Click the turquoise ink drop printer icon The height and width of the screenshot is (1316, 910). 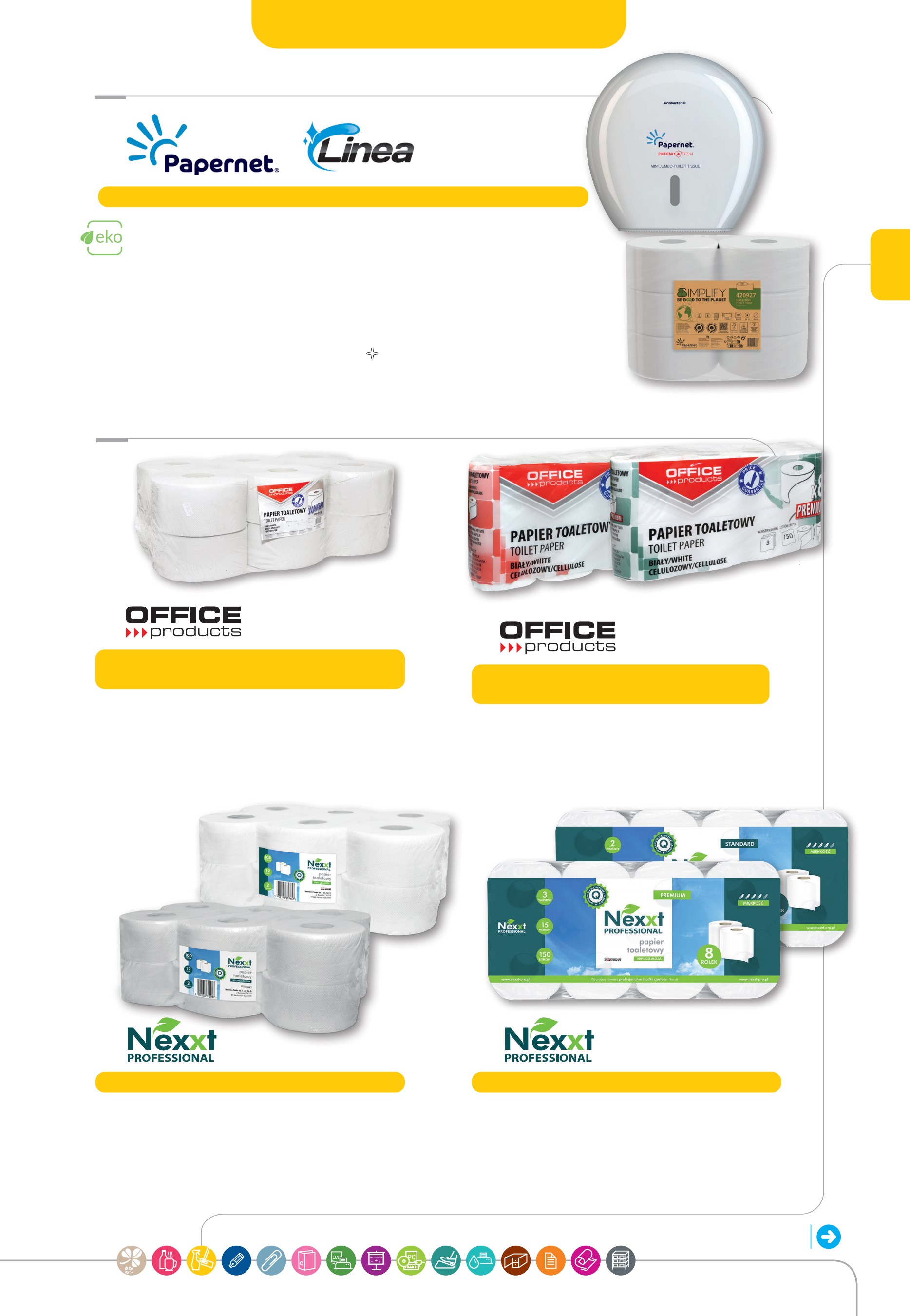click(481, 1260)
